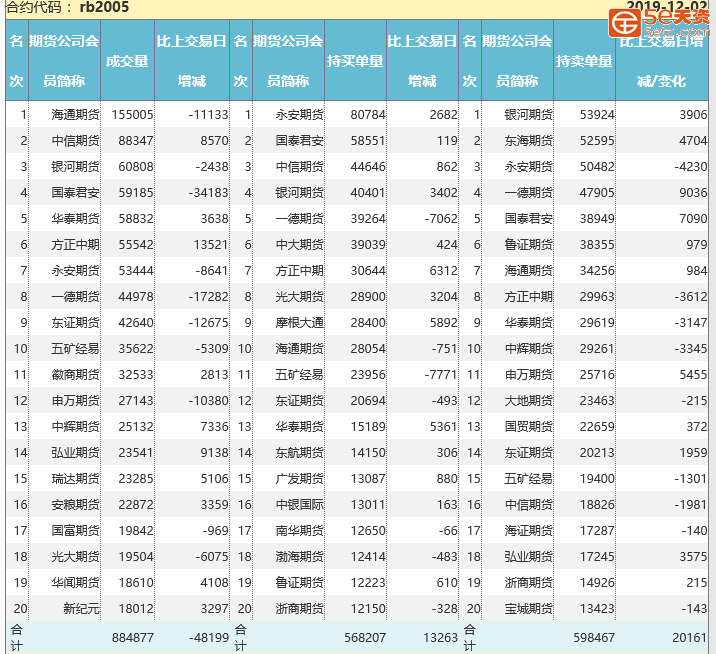Select 银河期货 in short positions row 1

coord(528,115)
